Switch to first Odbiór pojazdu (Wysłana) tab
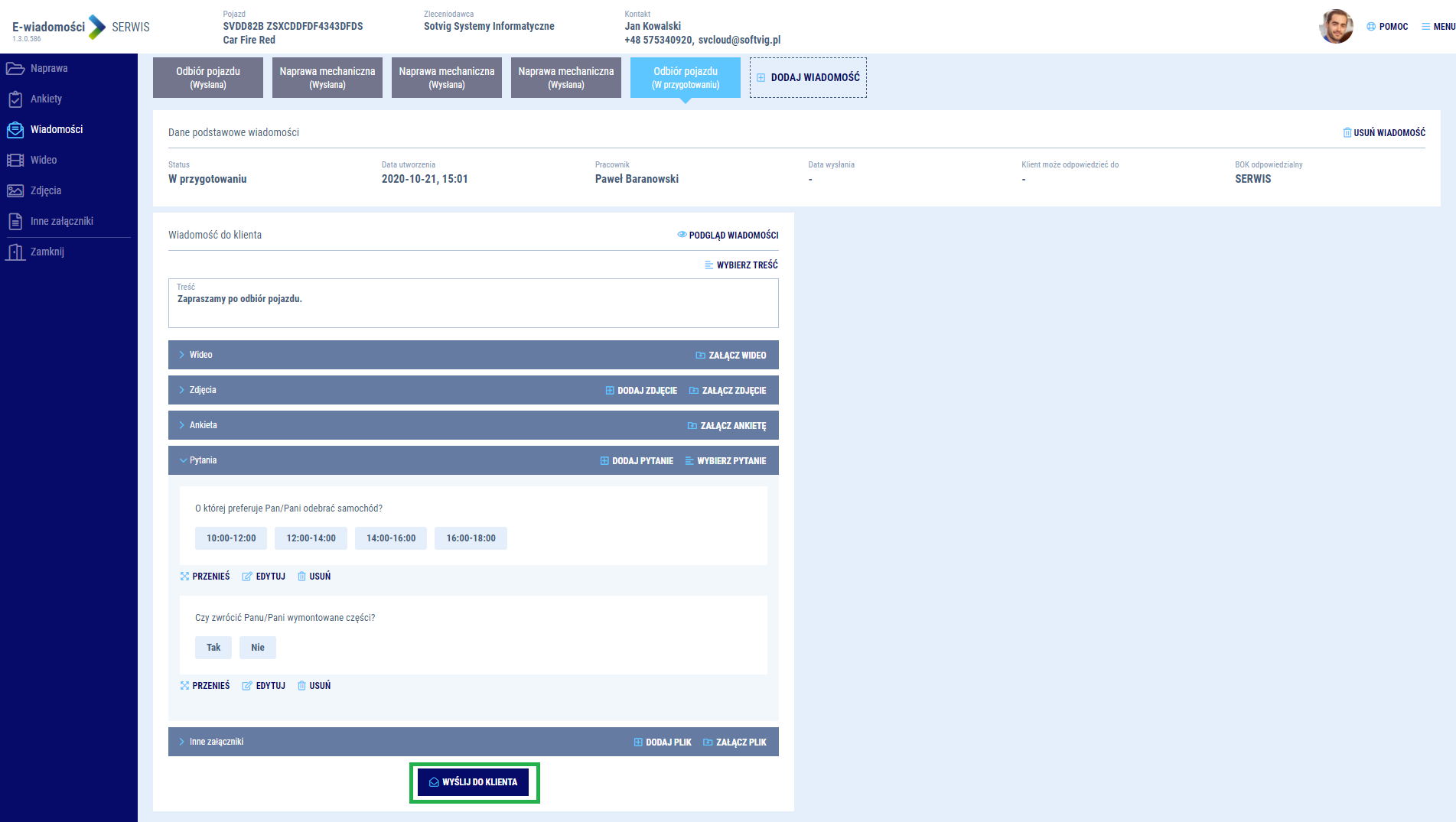 [208, 77]
